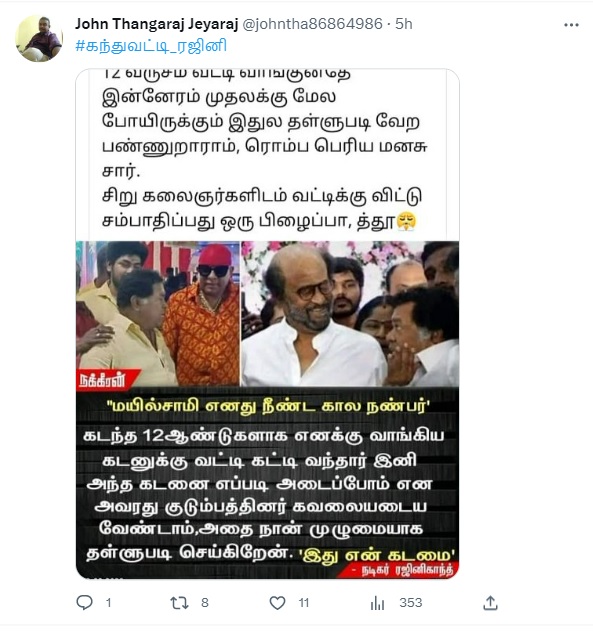593x631 pixels.
Task: Click the reply count showing 1
Action: [x=108, y=603]
